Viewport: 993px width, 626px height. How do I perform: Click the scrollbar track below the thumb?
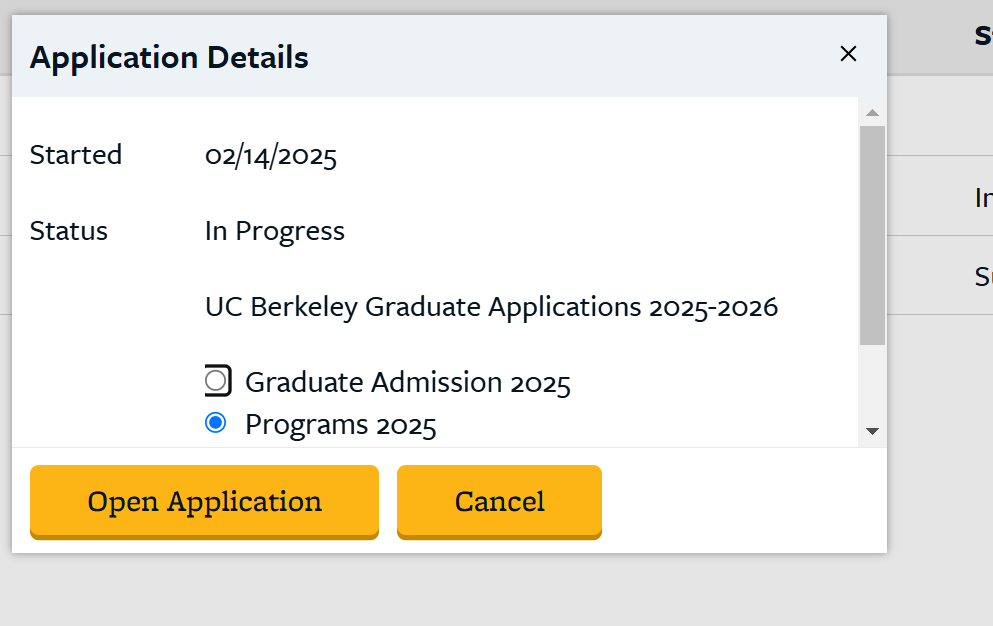[872, 385]
